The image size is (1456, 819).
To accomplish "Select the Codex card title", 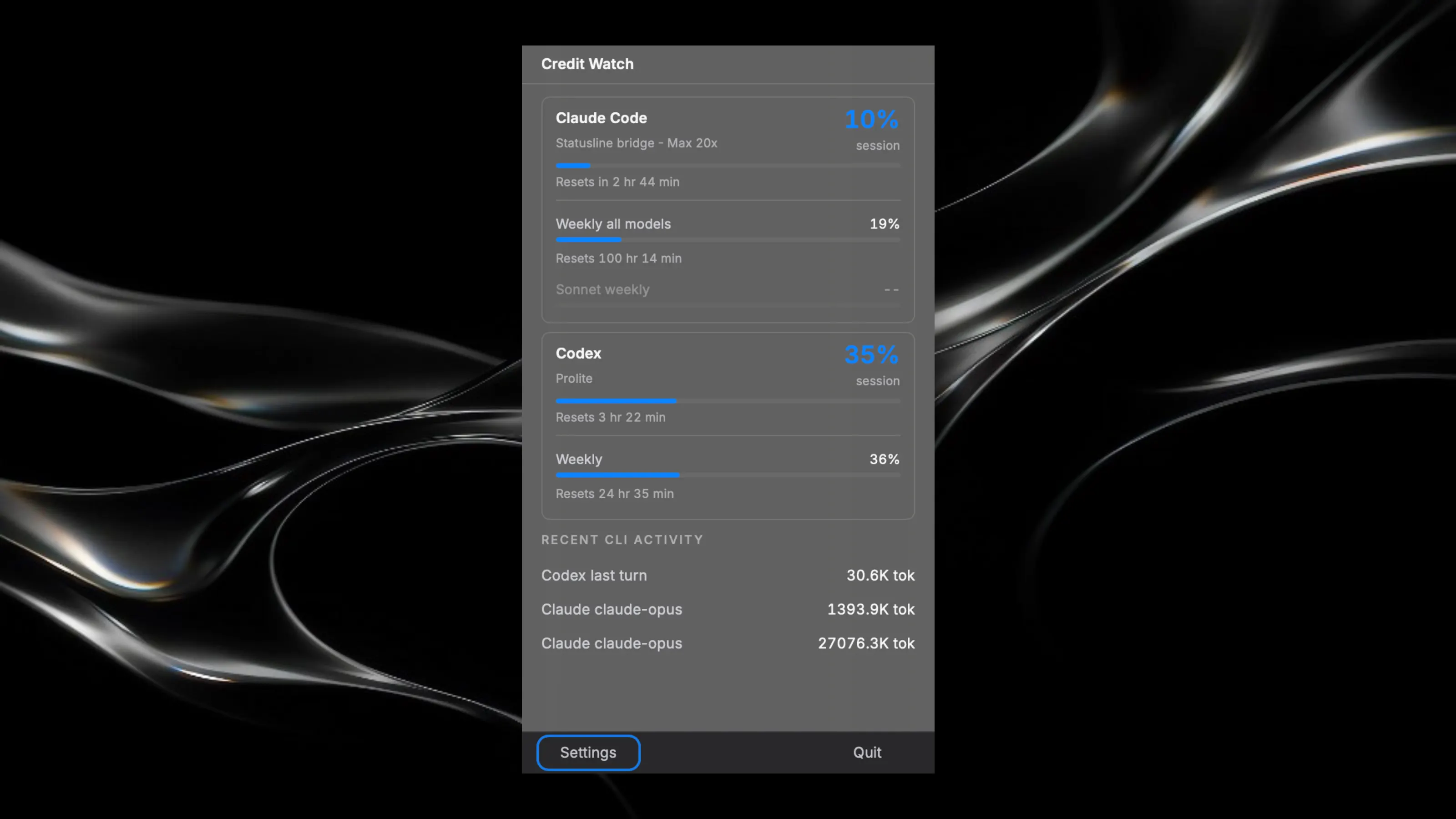I will click(578, 353).
